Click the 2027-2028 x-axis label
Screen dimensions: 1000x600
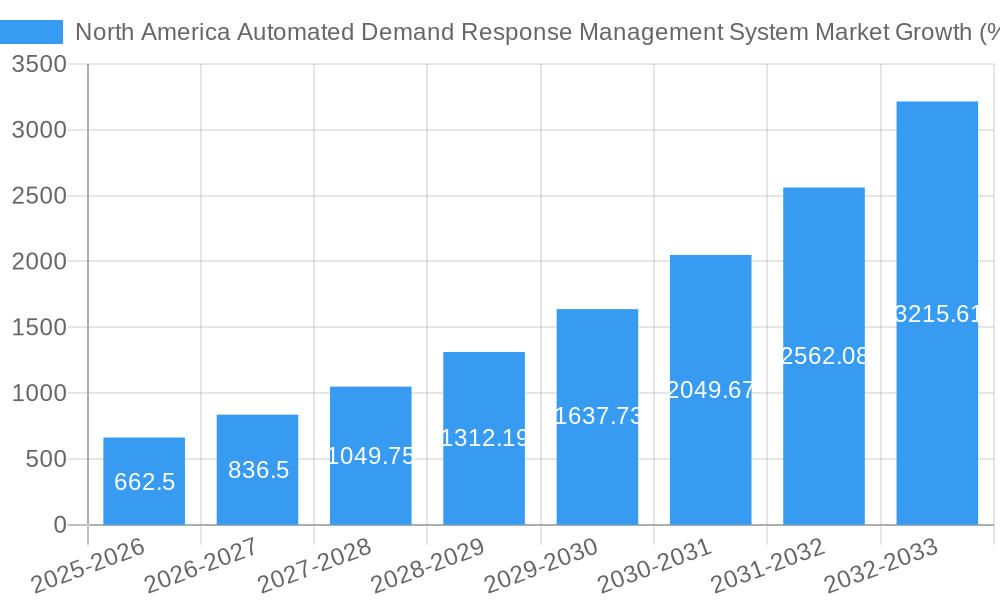click(315, 565)
